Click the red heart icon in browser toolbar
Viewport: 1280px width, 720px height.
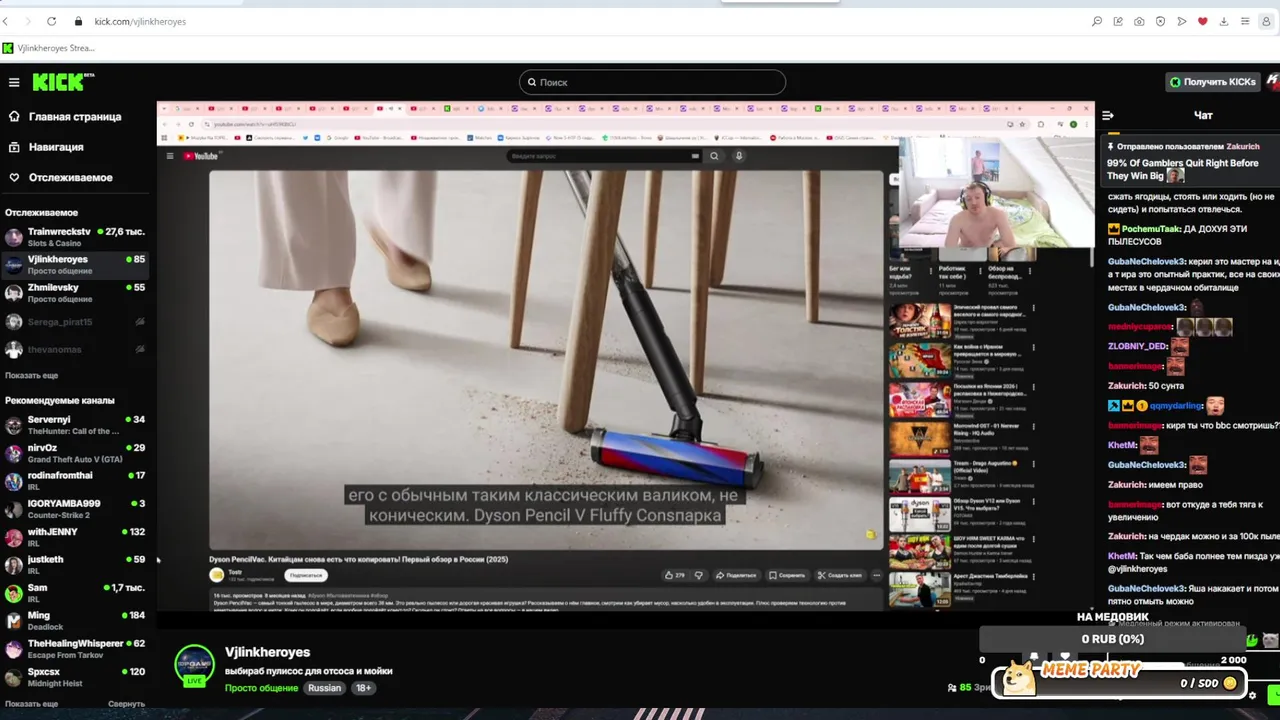coord(1202,21)
